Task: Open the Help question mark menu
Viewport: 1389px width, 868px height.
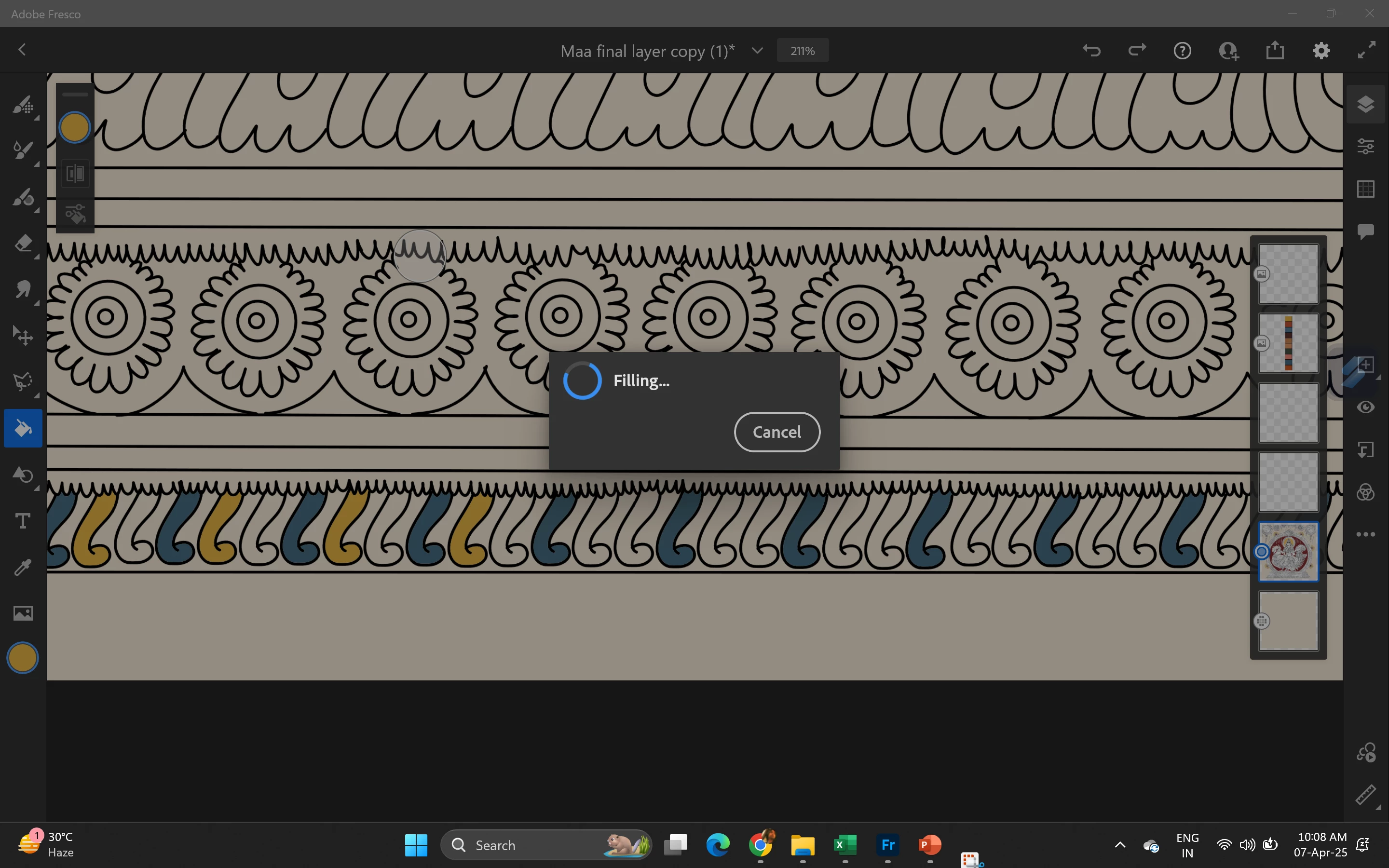Action: [x=1182, y=51]
